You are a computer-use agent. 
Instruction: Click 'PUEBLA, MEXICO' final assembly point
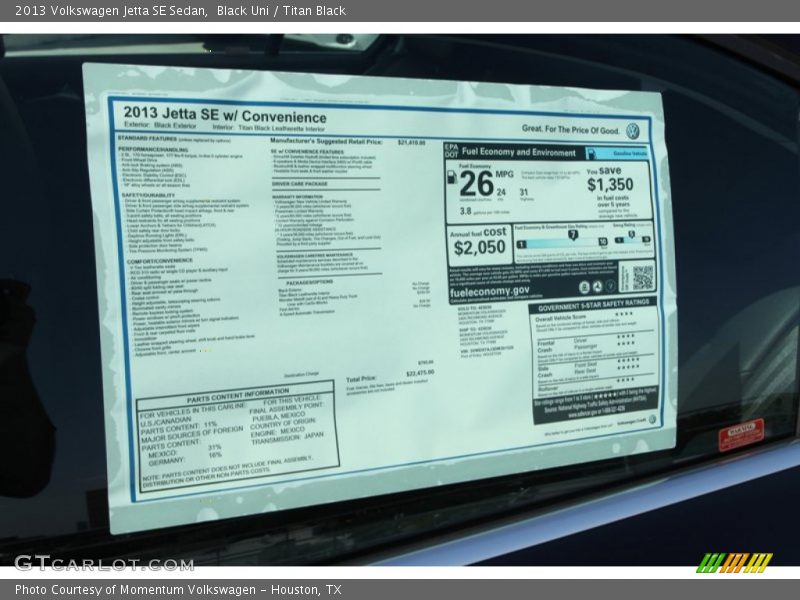coord(278,416)
